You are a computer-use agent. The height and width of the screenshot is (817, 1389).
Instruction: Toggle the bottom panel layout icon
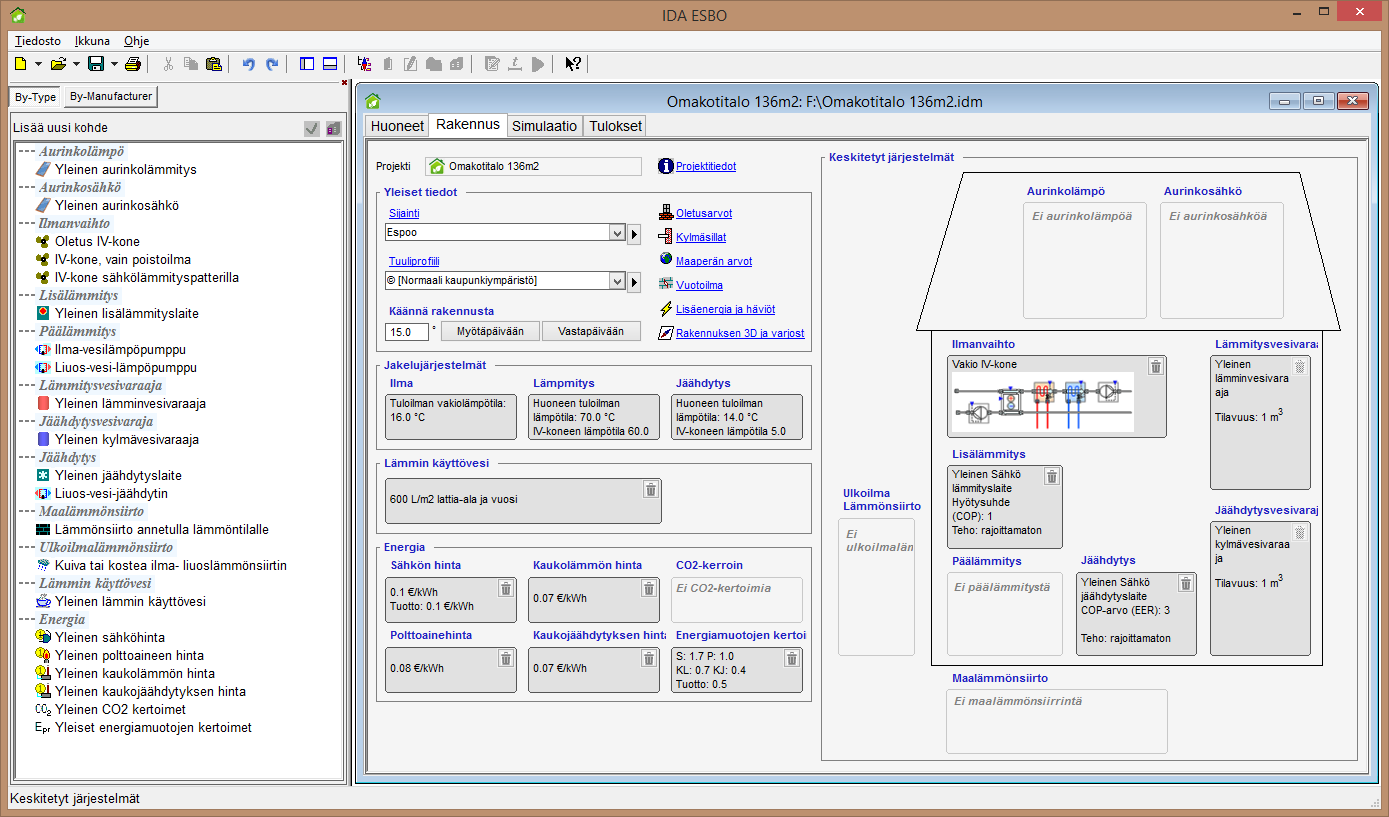tap(330, 64)
